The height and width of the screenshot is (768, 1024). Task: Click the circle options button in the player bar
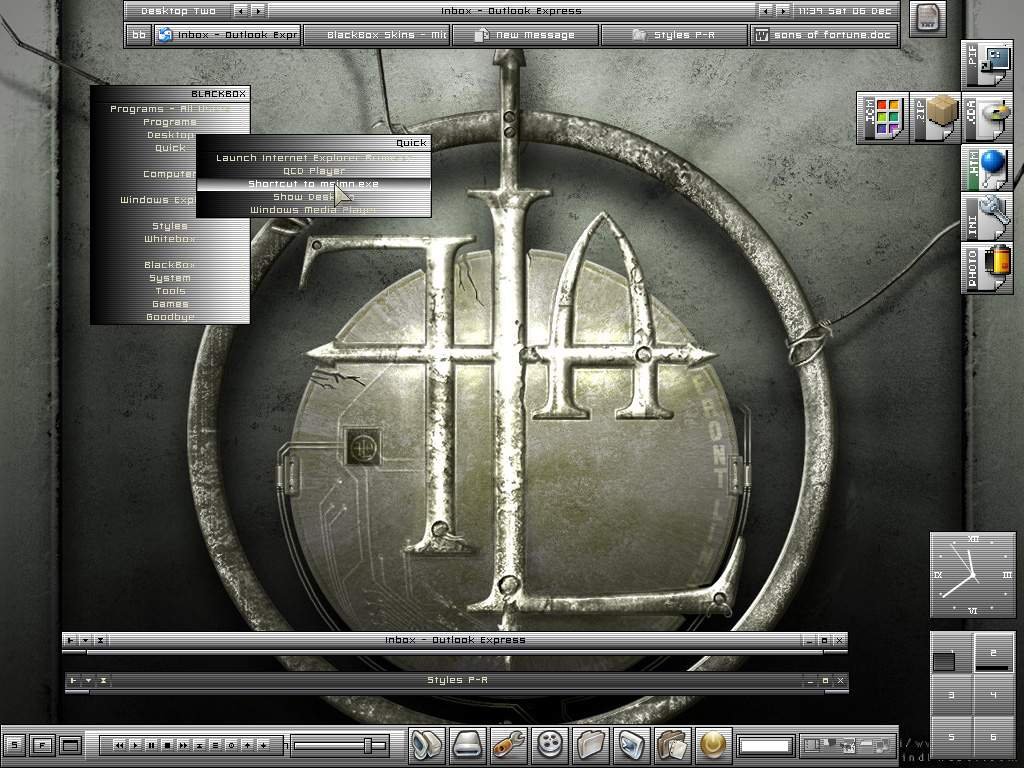[x=231, y=745]
